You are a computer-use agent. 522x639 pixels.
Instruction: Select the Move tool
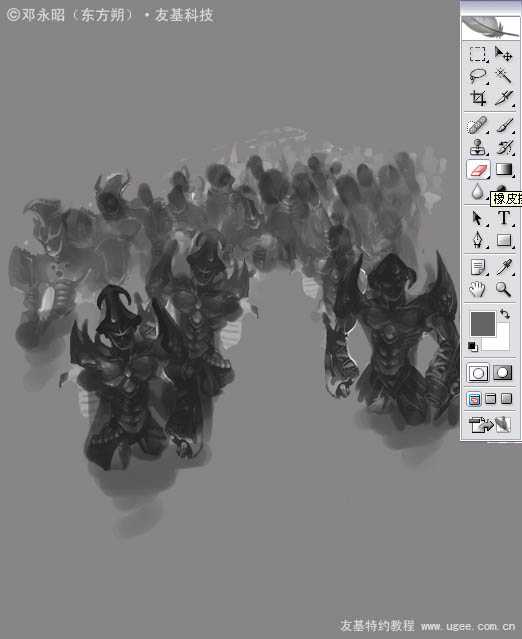[x=504, y=54]
